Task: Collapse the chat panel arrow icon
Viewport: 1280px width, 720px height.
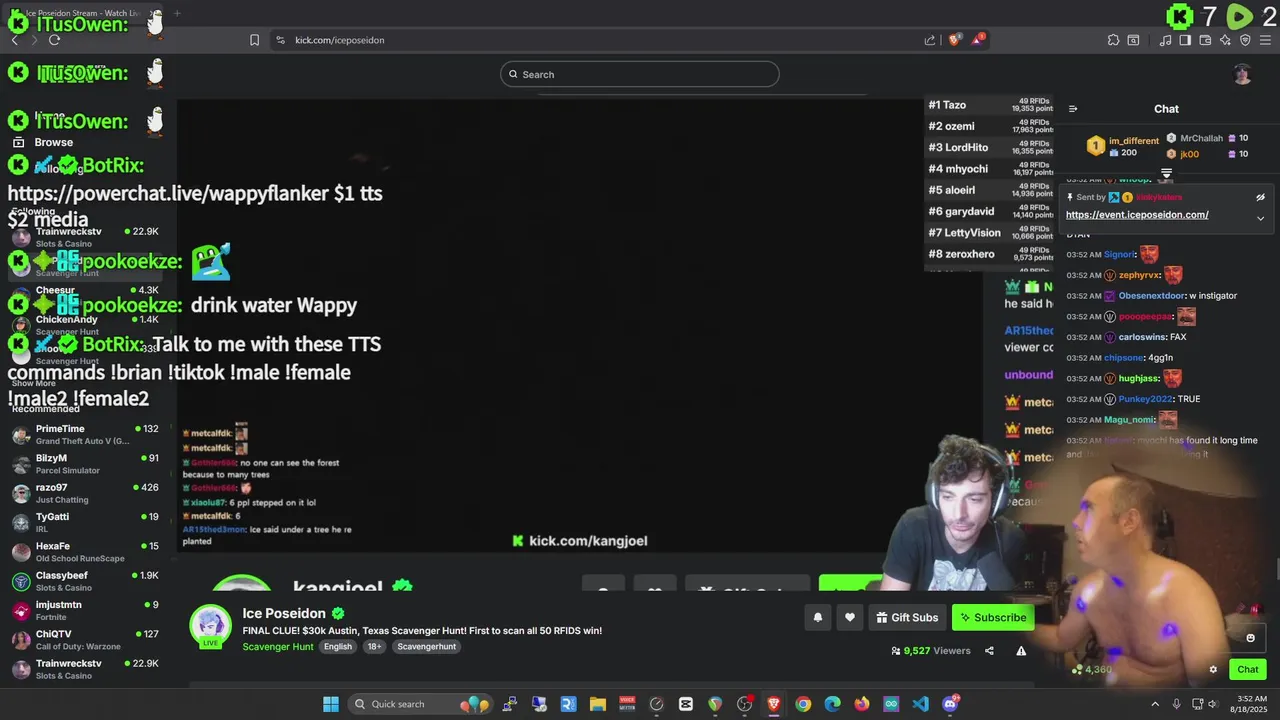Action: click(x=1073, y=109)
